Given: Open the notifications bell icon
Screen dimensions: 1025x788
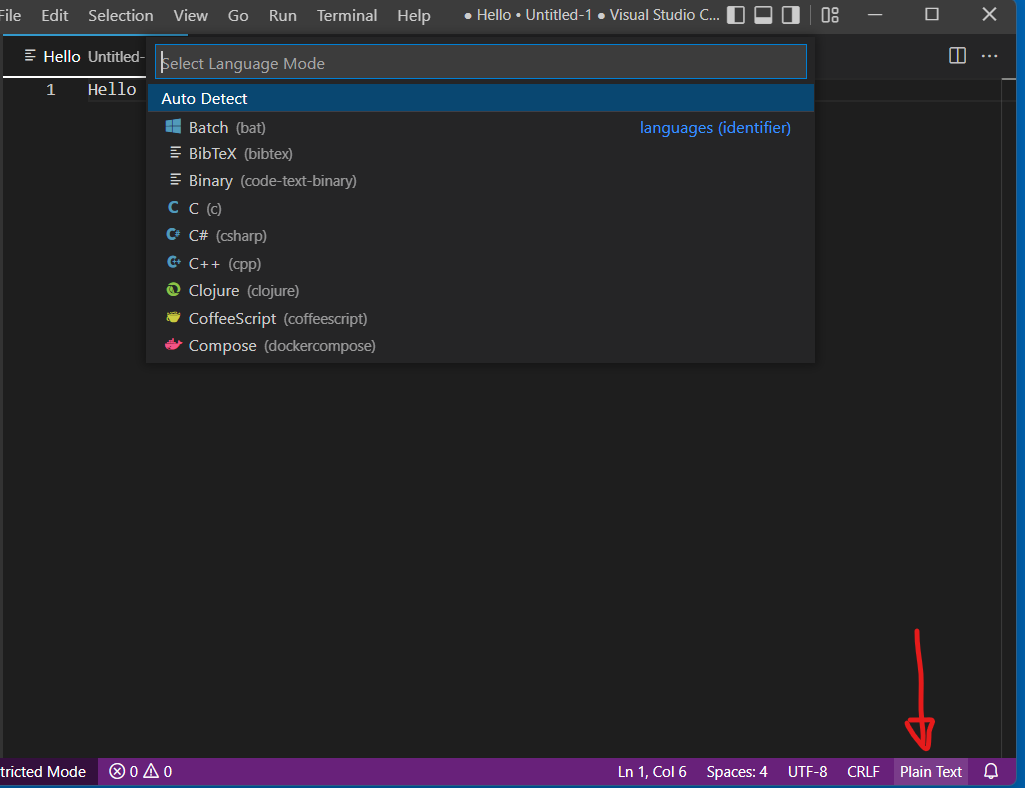Looking at the screenshot, I should (990, 771).
